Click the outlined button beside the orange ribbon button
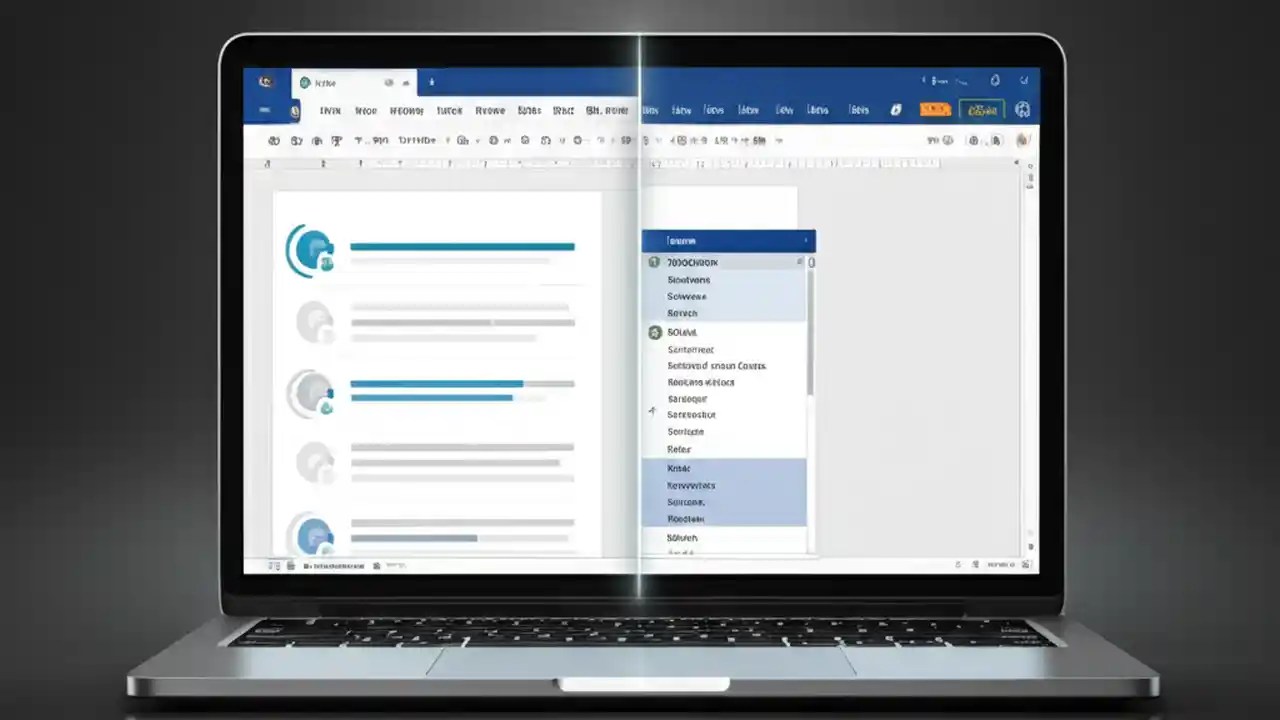The width and height of the screenshot is (1280, 720). pos(981,108)
